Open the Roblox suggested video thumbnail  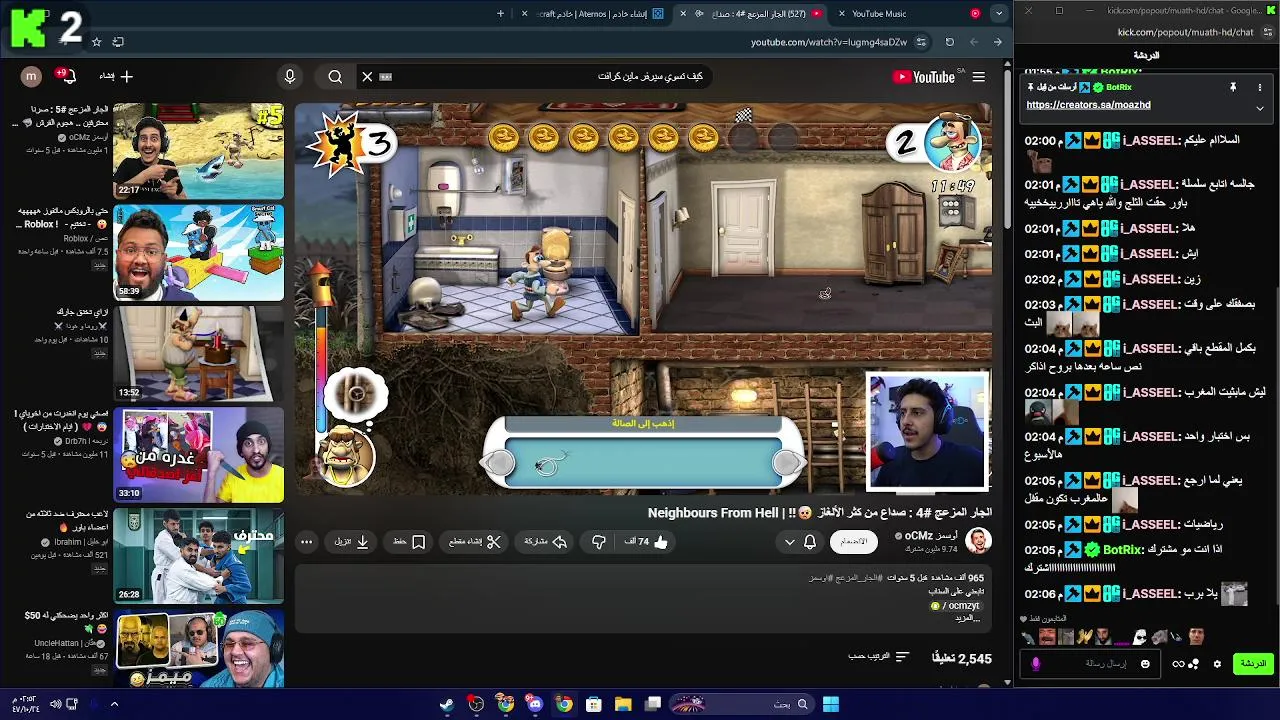point(198,252)
